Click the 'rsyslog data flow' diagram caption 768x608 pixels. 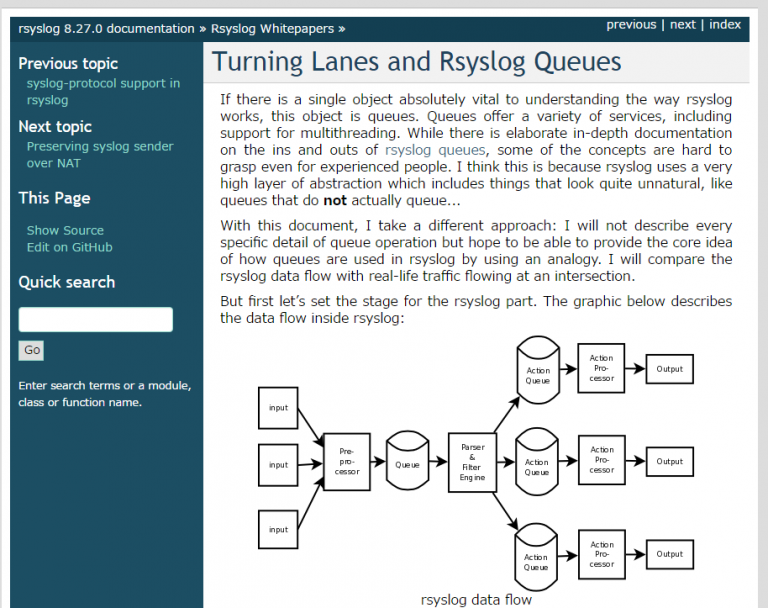coord(476,600)
